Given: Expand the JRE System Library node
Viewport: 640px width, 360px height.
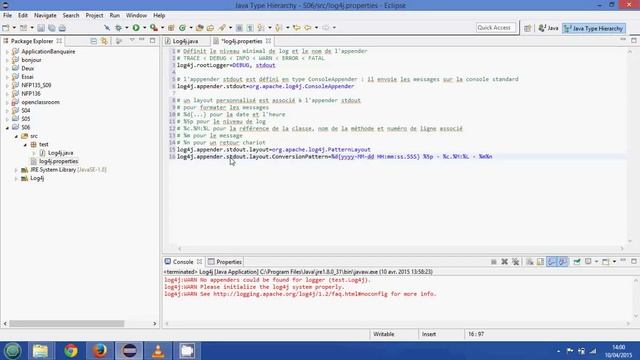Looking at the screenshot, I should click(x=16, y=170).
